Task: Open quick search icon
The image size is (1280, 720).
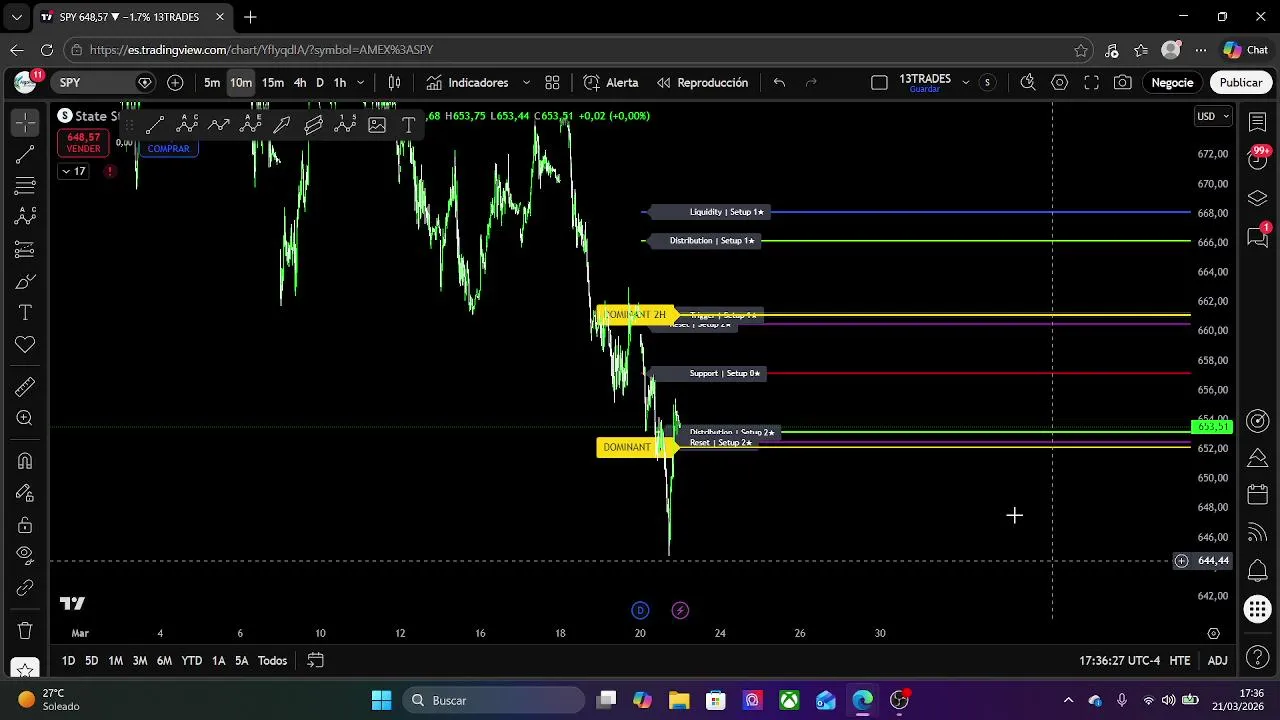Action: [1027, 83]
